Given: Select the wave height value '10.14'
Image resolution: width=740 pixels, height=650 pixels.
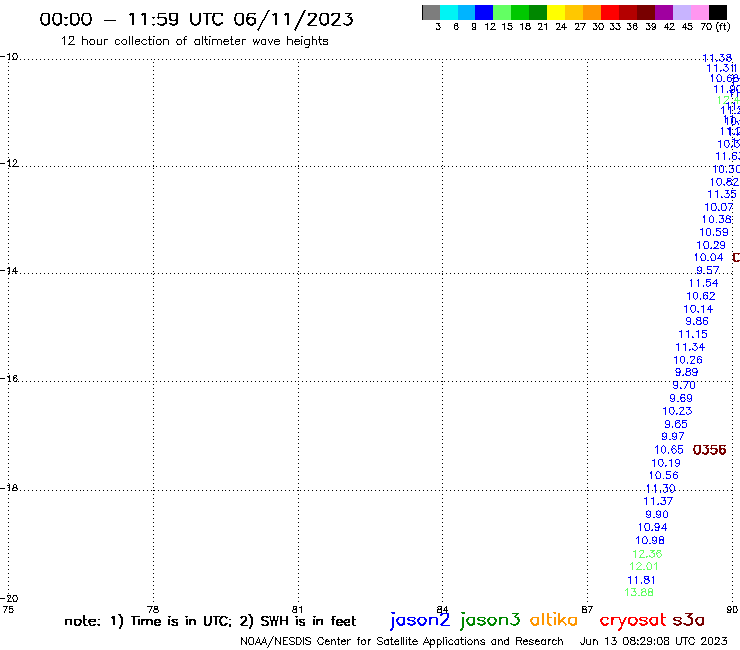Looking at the screenshot, I should pos(698,309).
